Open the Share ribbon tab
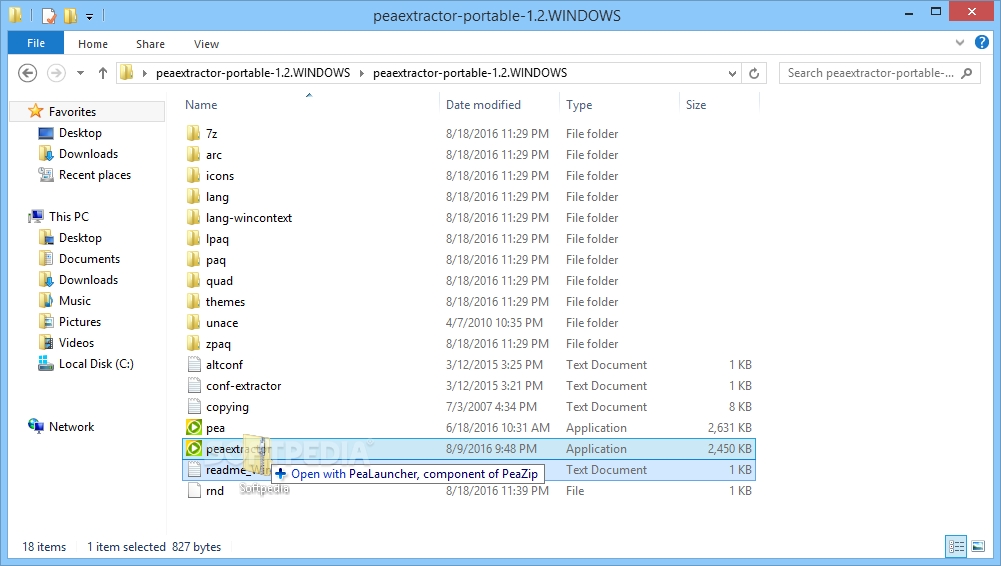The height and width of the screenshot is (566, 1001). click(150, 44)
